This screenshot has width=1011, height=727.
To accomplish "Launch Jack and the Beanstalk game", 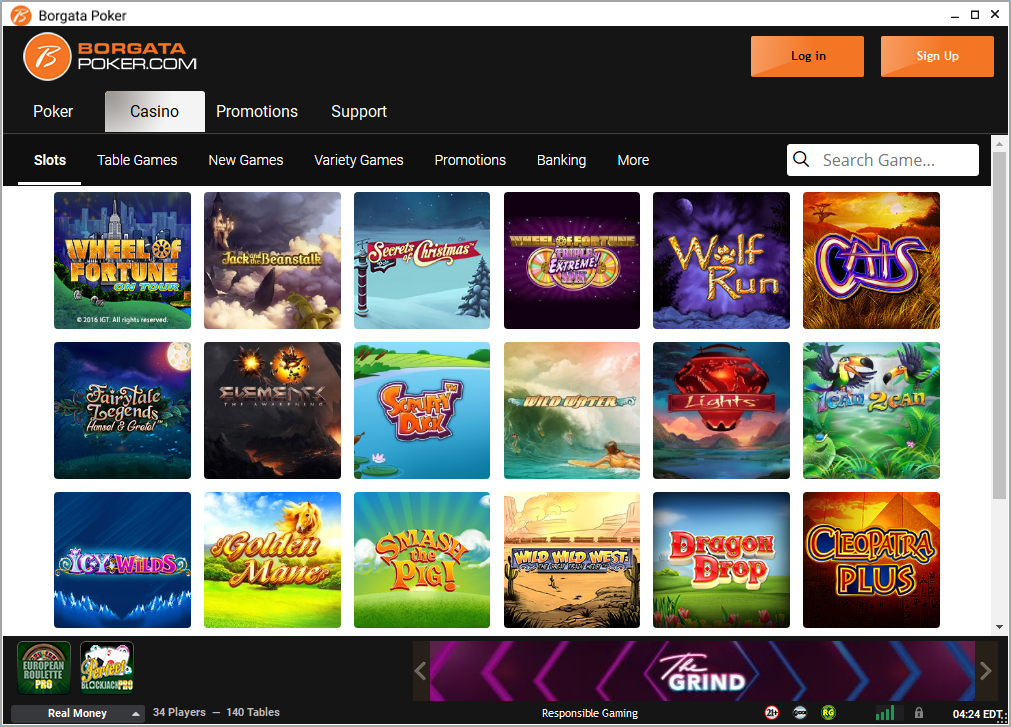I will 272,260.
